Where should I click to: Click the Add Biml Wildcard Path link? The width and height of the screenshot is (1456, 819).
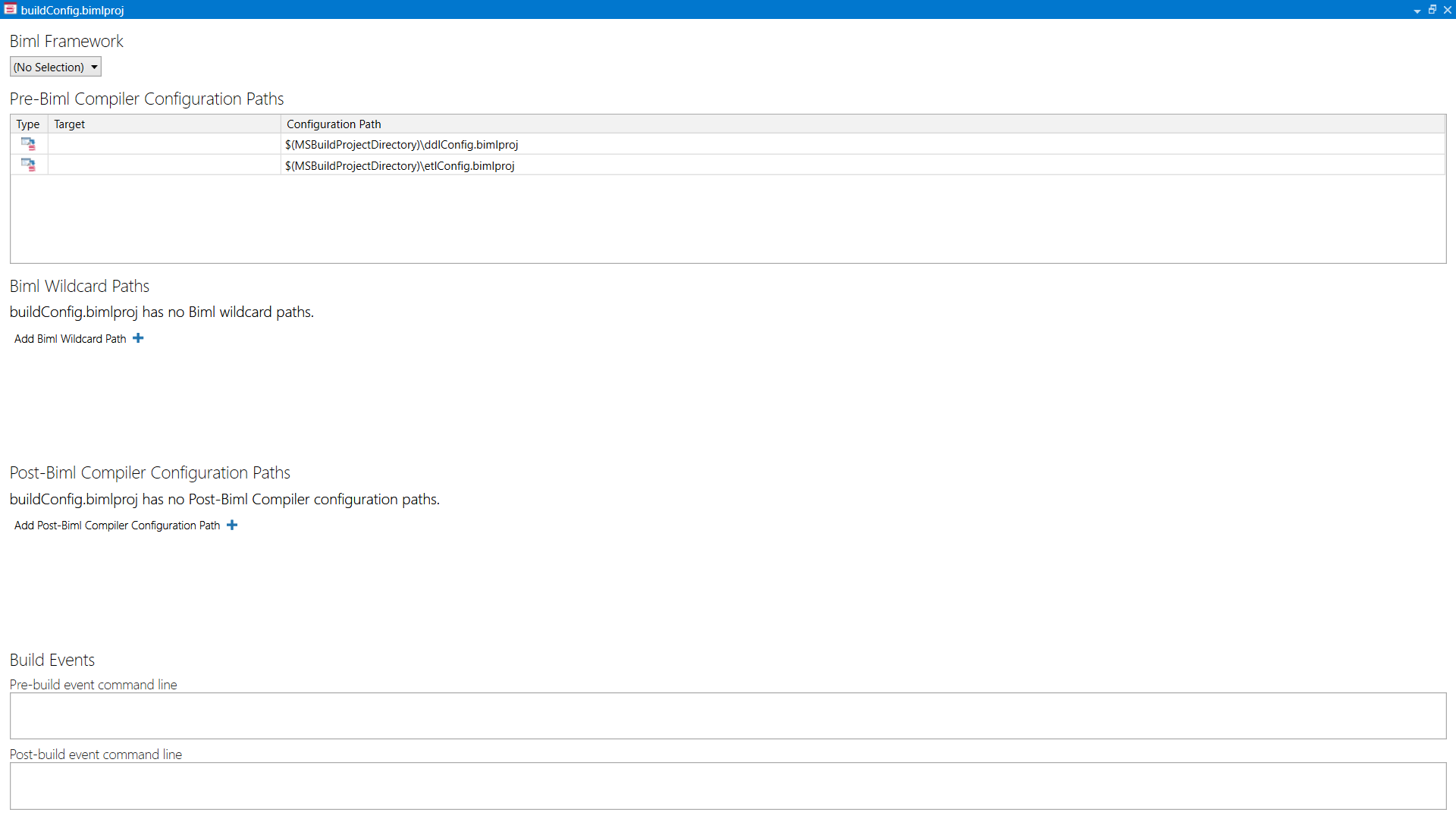69,338
